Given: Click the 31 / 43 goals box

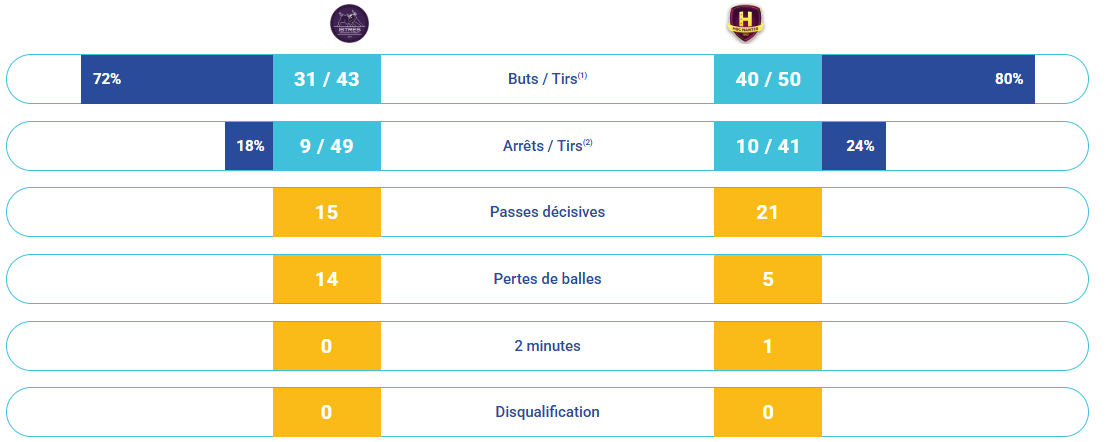Looking at the screenshot, I should [x=327, y=79].
